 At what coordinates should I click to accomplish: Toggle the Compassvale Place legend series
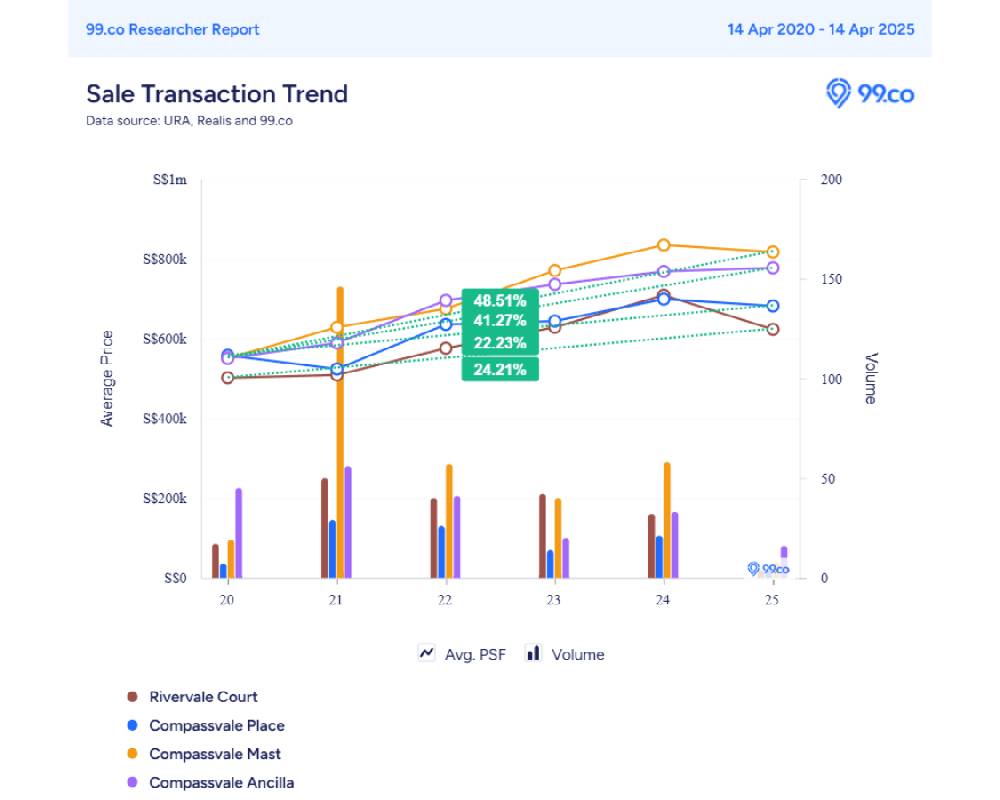pyautogui.click(x=216, y=726)
